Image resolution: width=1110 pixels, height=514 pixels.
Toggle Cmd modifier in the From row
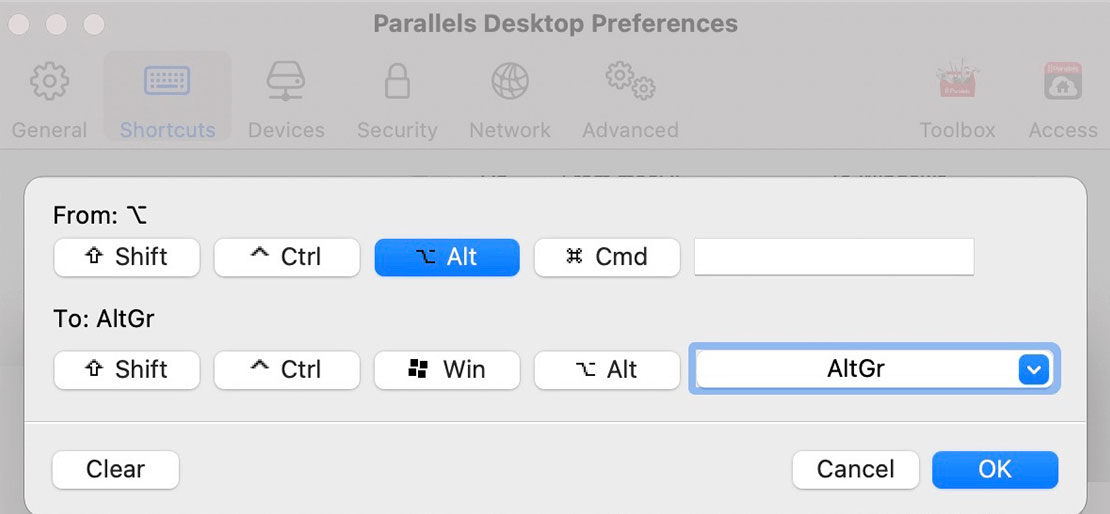pyautogui.click(x=607, y=257)
